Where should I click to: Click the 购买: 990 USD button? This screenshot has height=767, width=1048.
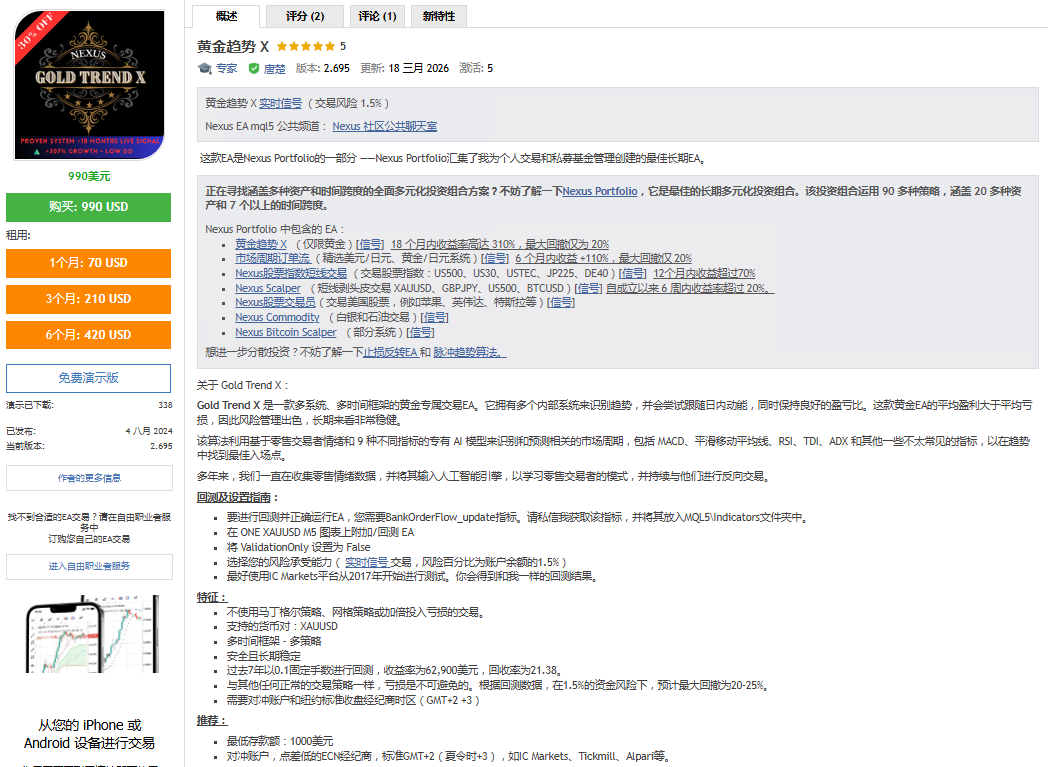pyautogui.click(x=88, y=207)
